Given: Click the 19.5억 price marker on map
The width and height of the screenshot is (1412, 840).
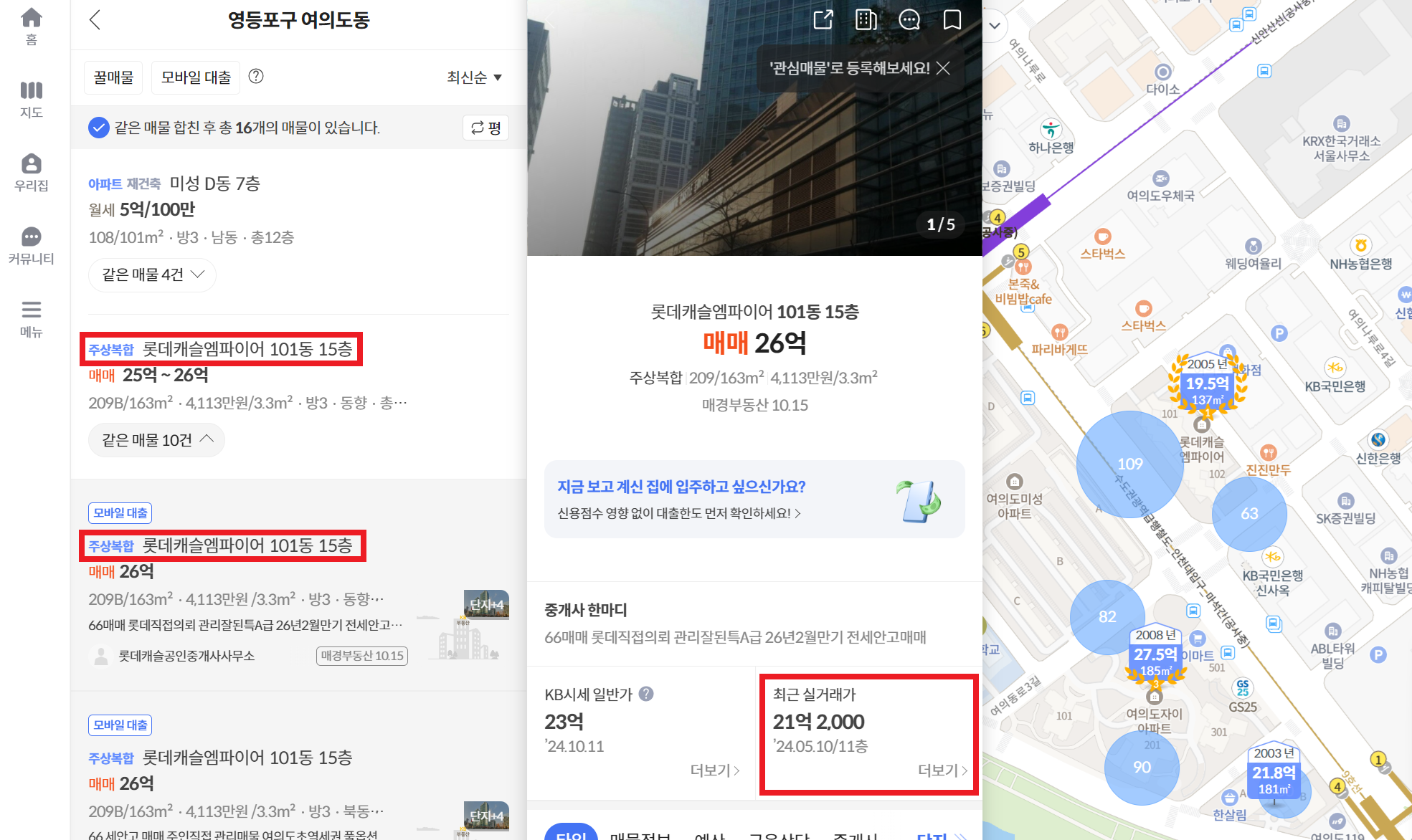Looking at the screenshot, I should pos(1207,384).
